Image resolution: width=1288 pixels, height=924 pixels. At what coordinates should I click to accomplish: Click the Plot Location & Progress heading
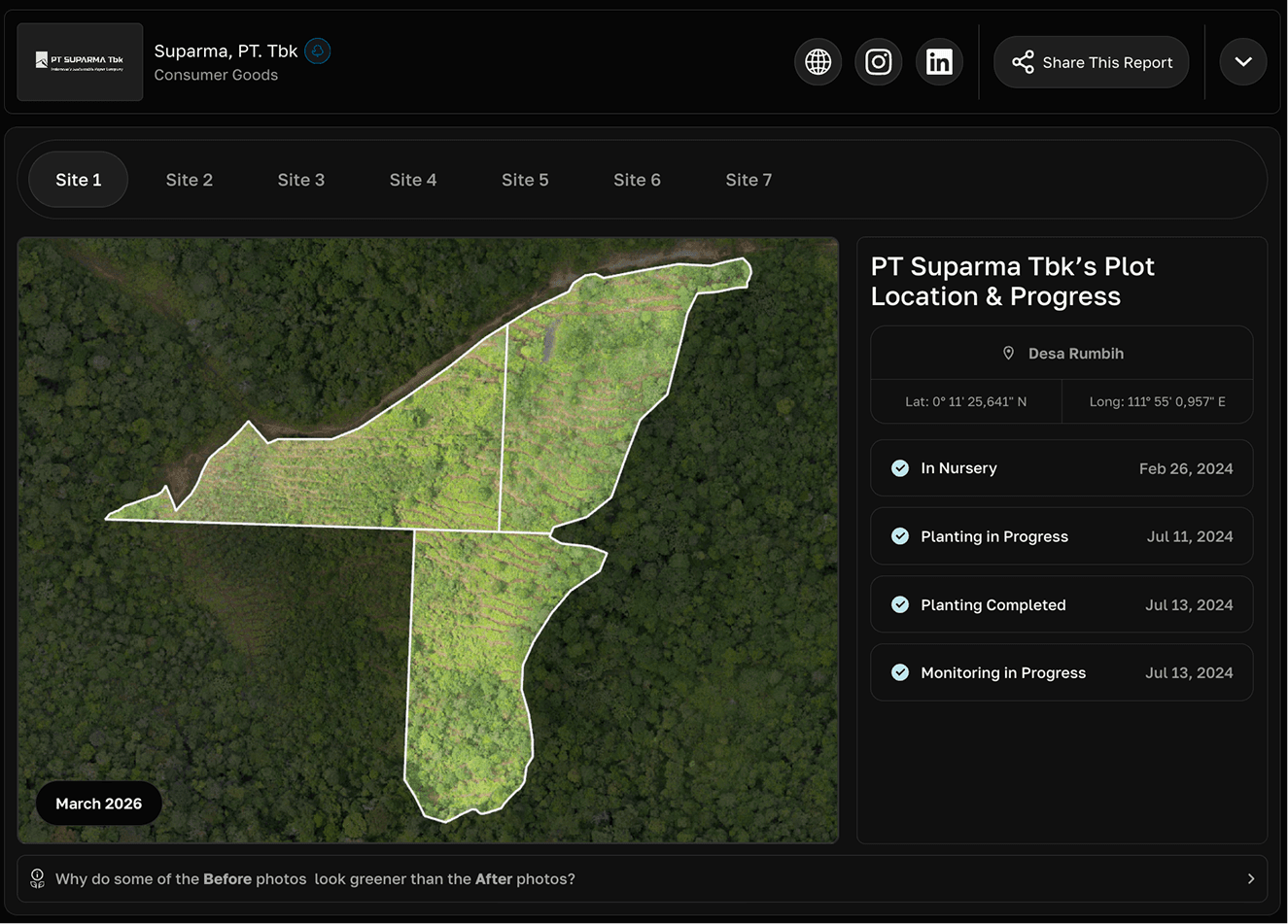1012,282
